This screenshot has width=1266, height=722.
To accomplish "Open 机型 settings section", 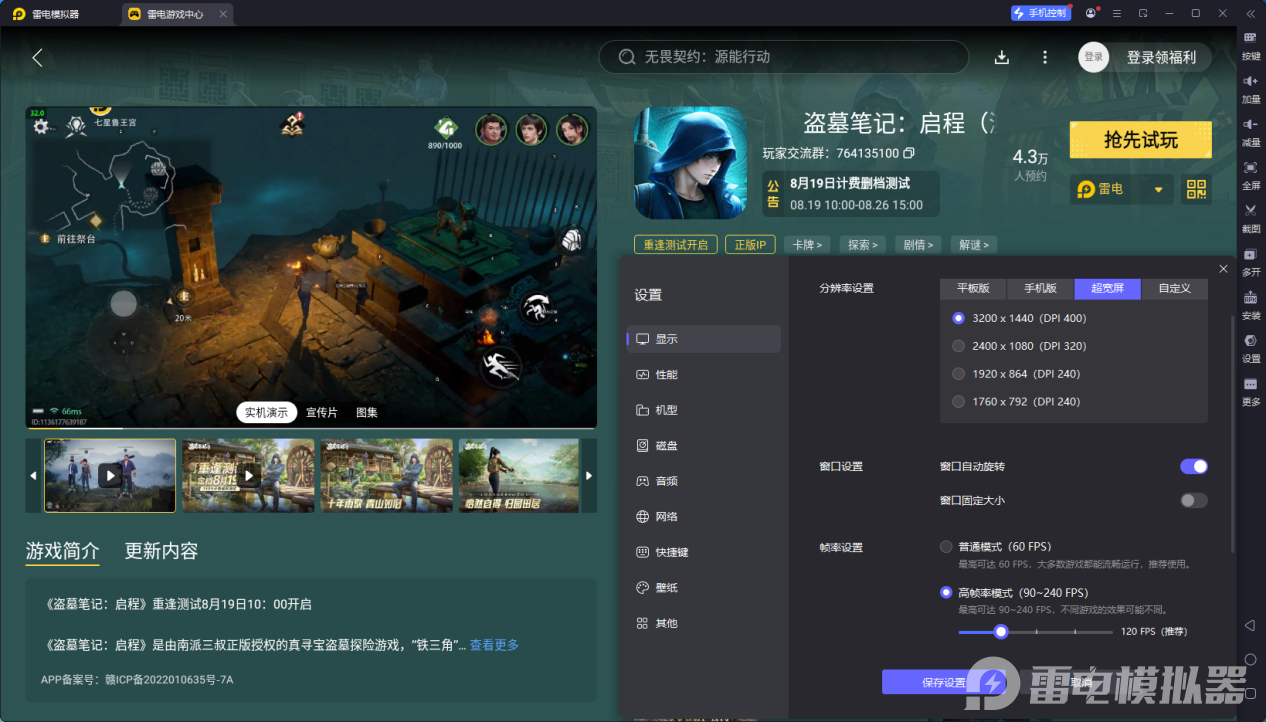I will coord(703,410).
